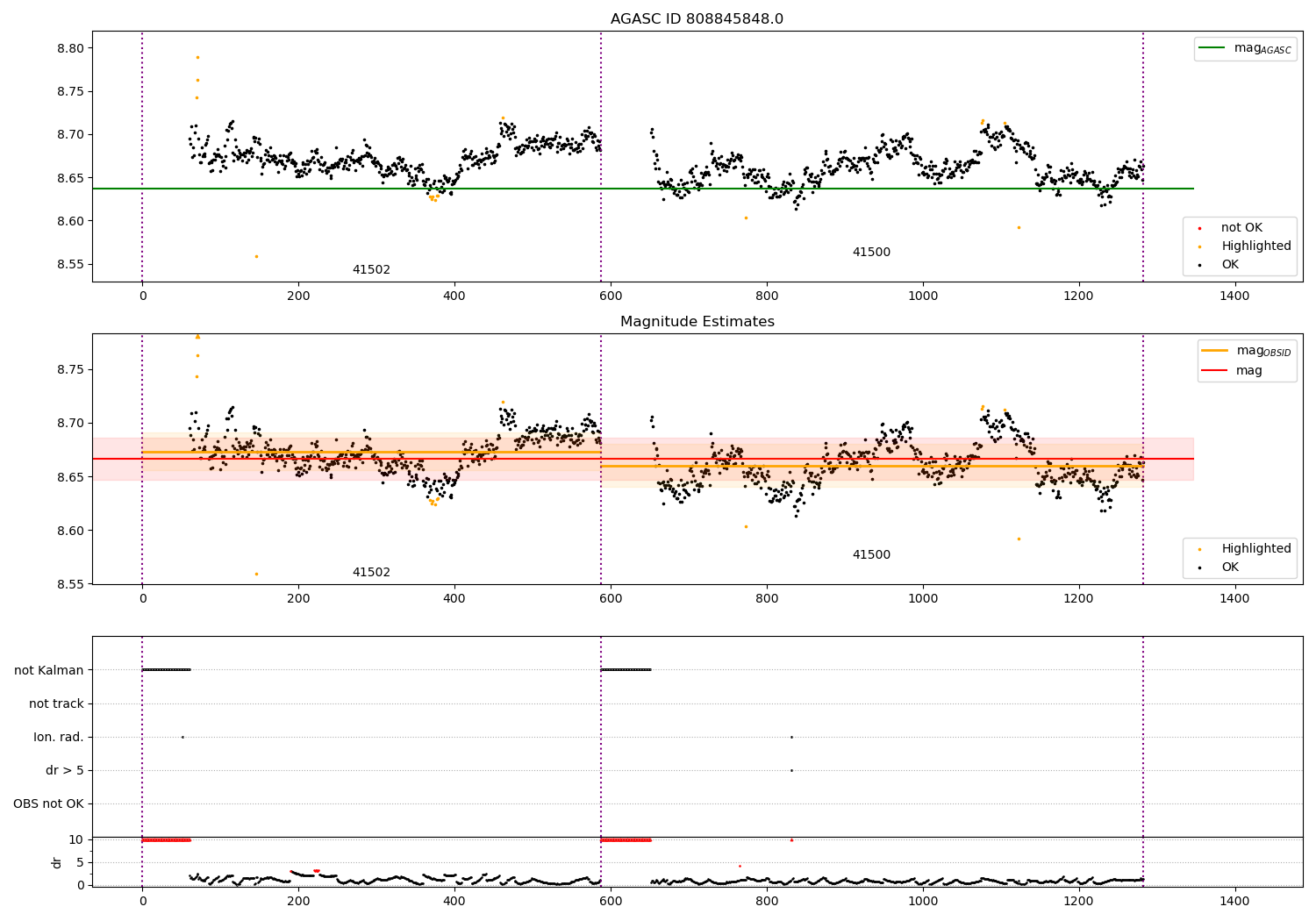This screenshot has height=921, width=1316.
Task: Click x-tick '600' under top plot
Action: (x=611, y=296)
